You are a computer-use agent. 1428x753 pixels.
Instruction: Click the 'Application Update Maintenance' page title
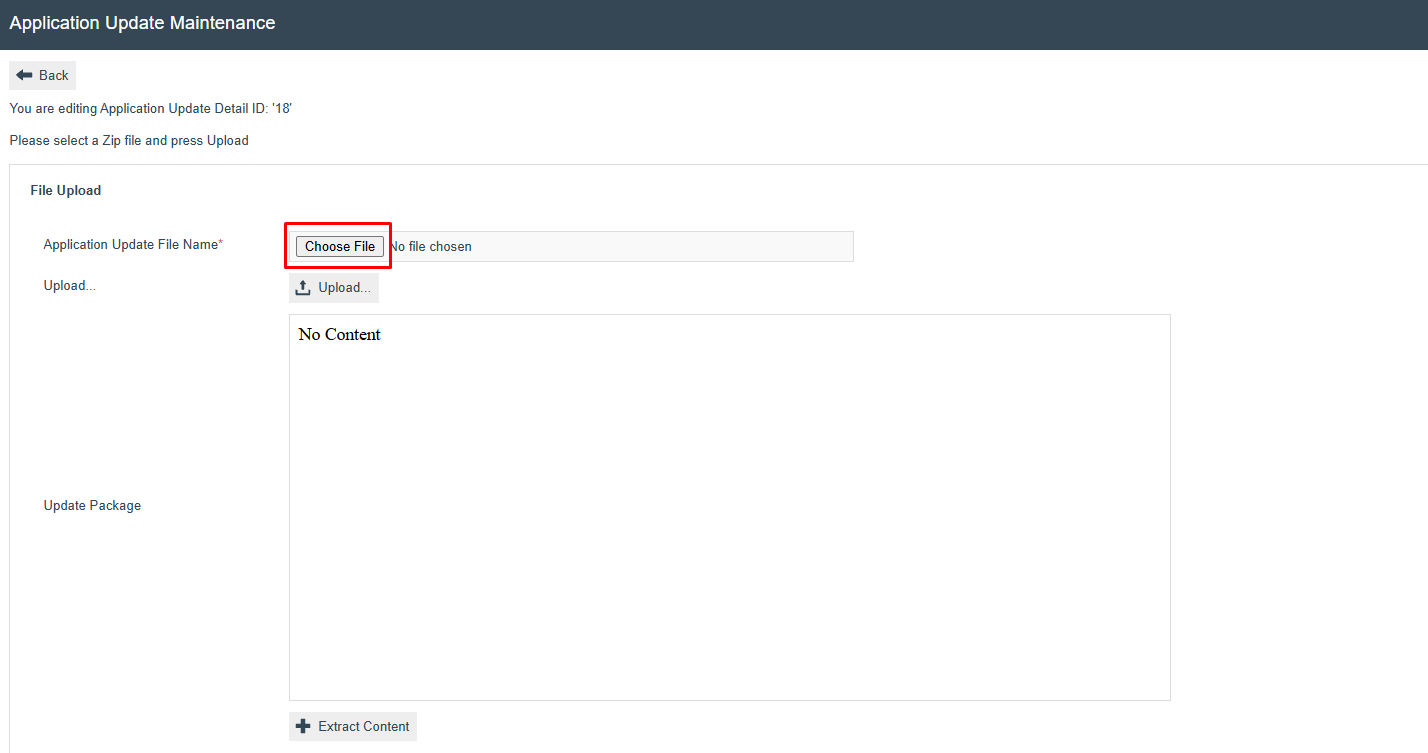142,23
